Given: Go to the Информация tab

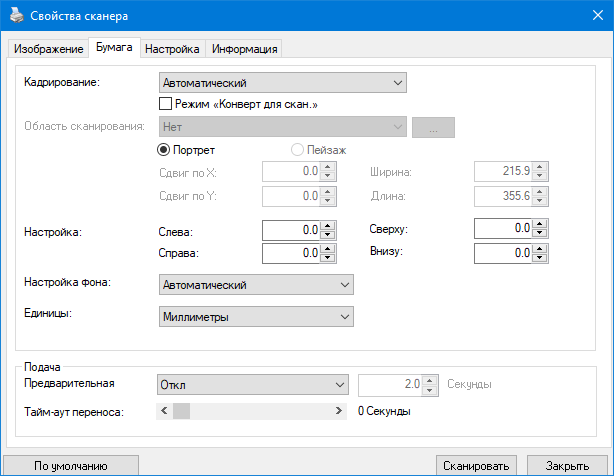Looking at the screenshot, I should pos(244,49).
